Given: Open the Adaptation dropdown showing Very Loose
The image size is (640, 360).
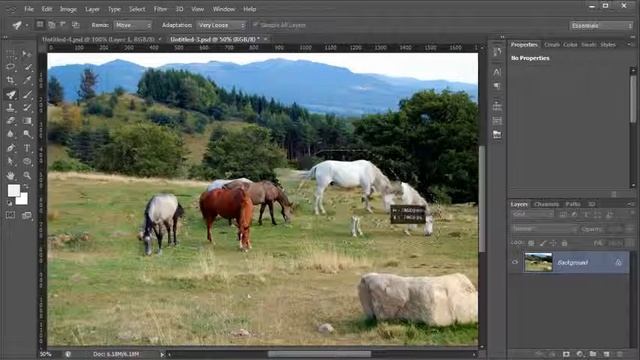Looking at the screenshot, I should point(221,25).
